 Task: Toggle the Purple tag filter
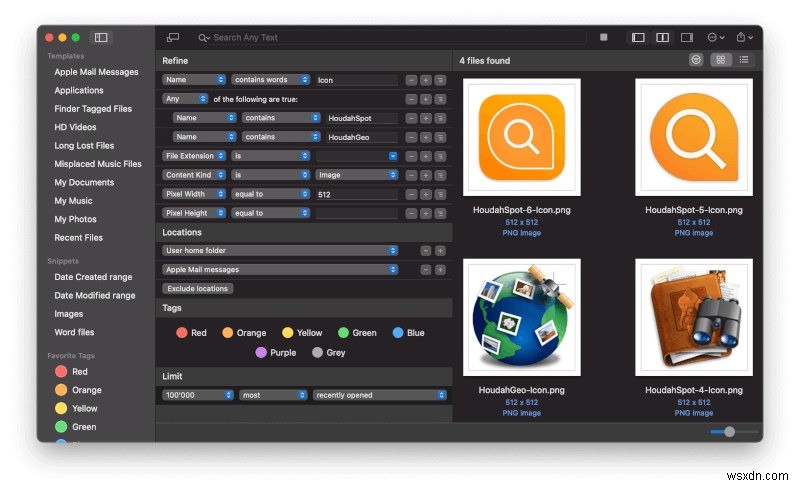(x=276, y=353)
